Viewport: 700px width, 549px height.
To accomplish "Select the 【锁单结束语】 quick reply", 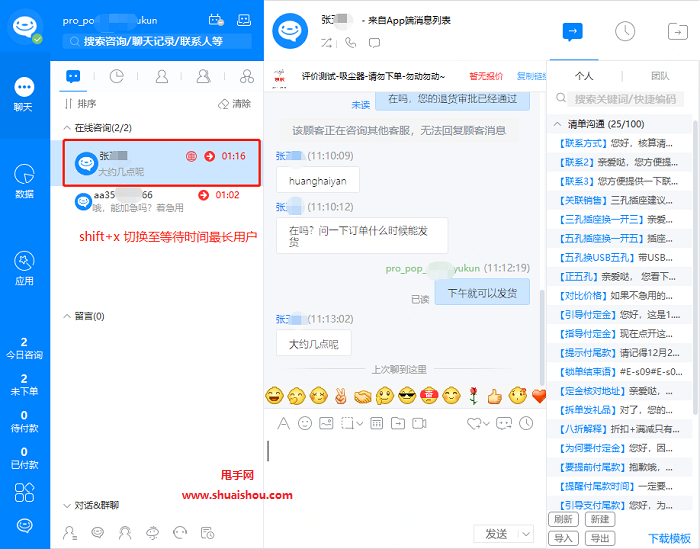I will tap(620, 372).
